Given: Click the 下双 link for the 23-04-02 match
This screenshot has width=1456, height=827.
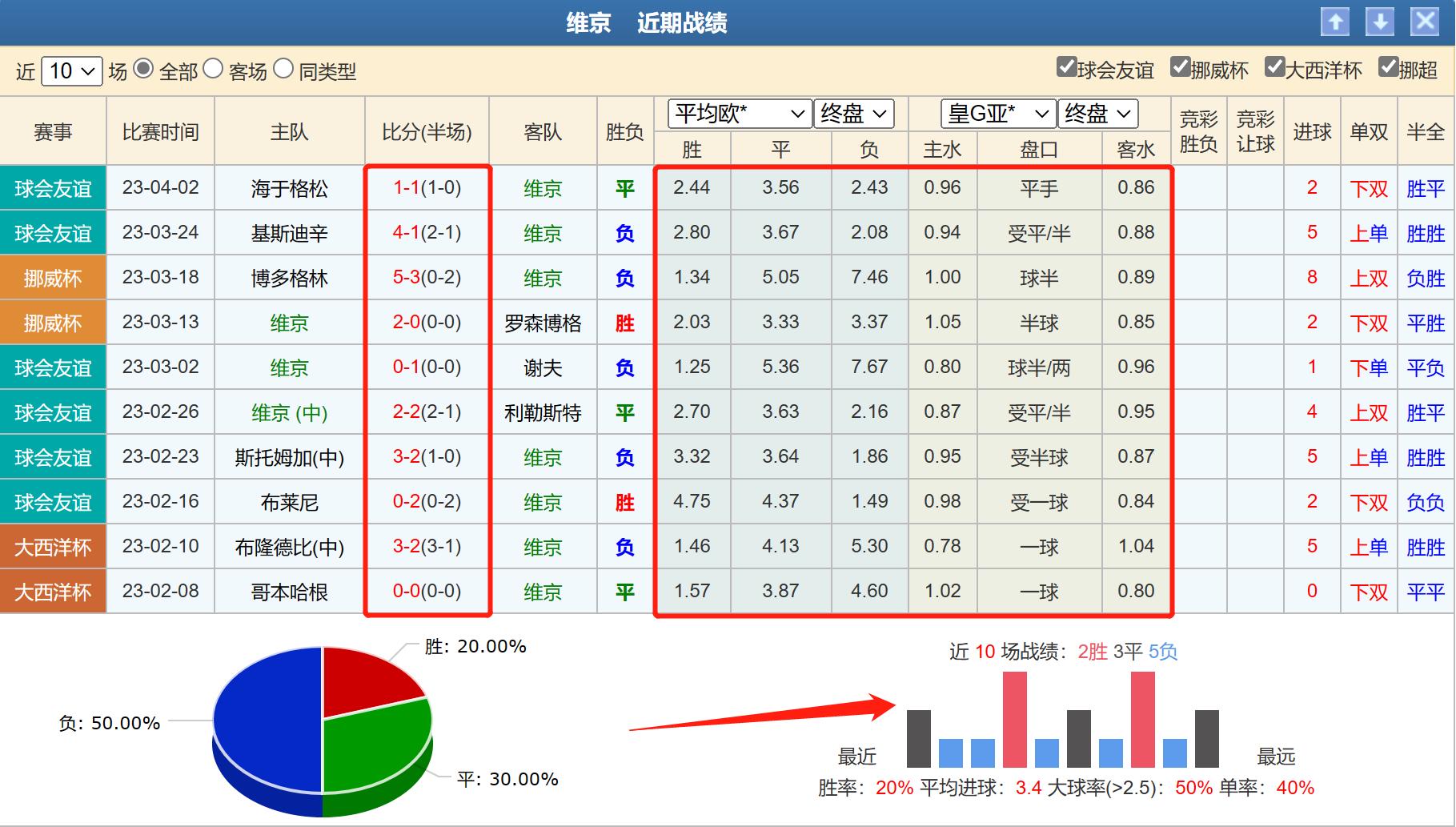Looking at the screenshot, I should pos(1369,187).
